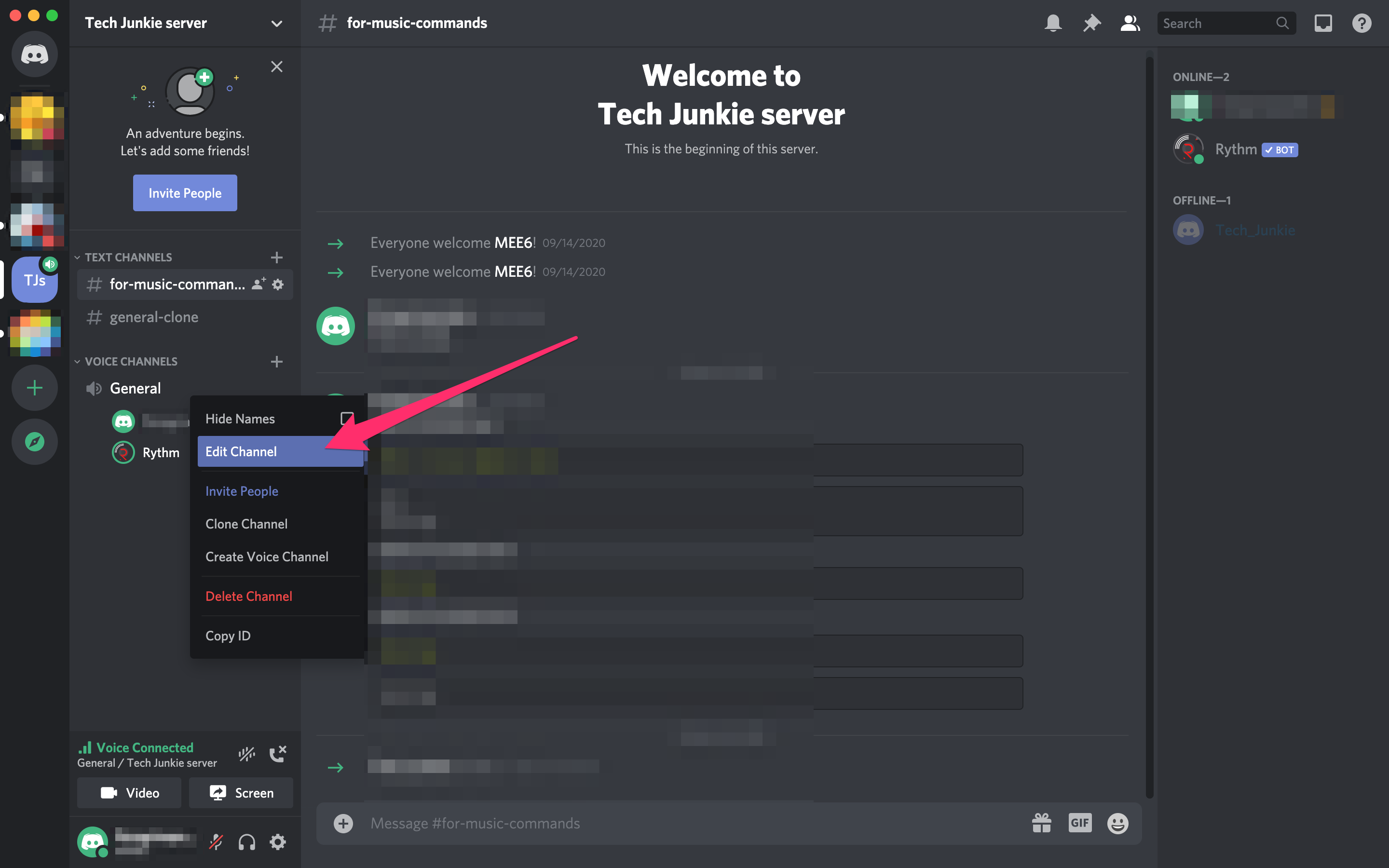The width and height of the screenshot is (1389, 868).
Task: Expand the TEXT CHANNELS section
Action: tap(128, 257)
